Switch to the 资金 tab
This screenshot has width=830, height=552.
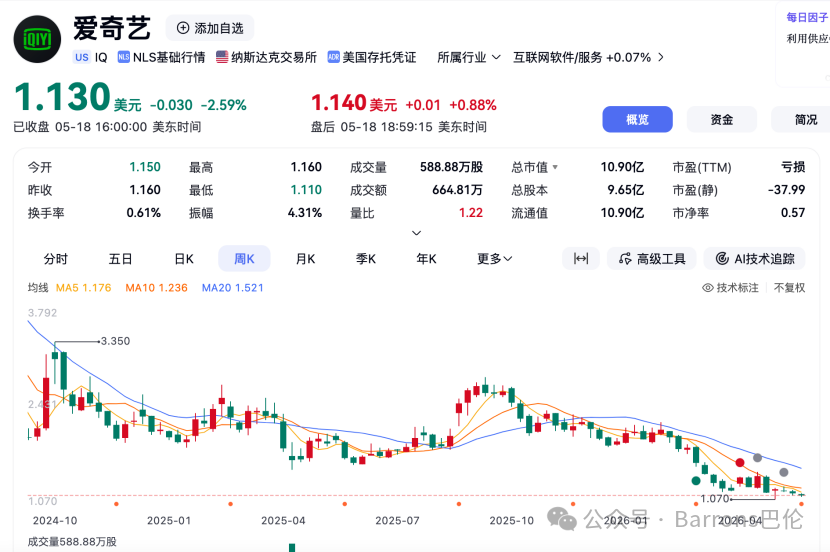[721, 120]
